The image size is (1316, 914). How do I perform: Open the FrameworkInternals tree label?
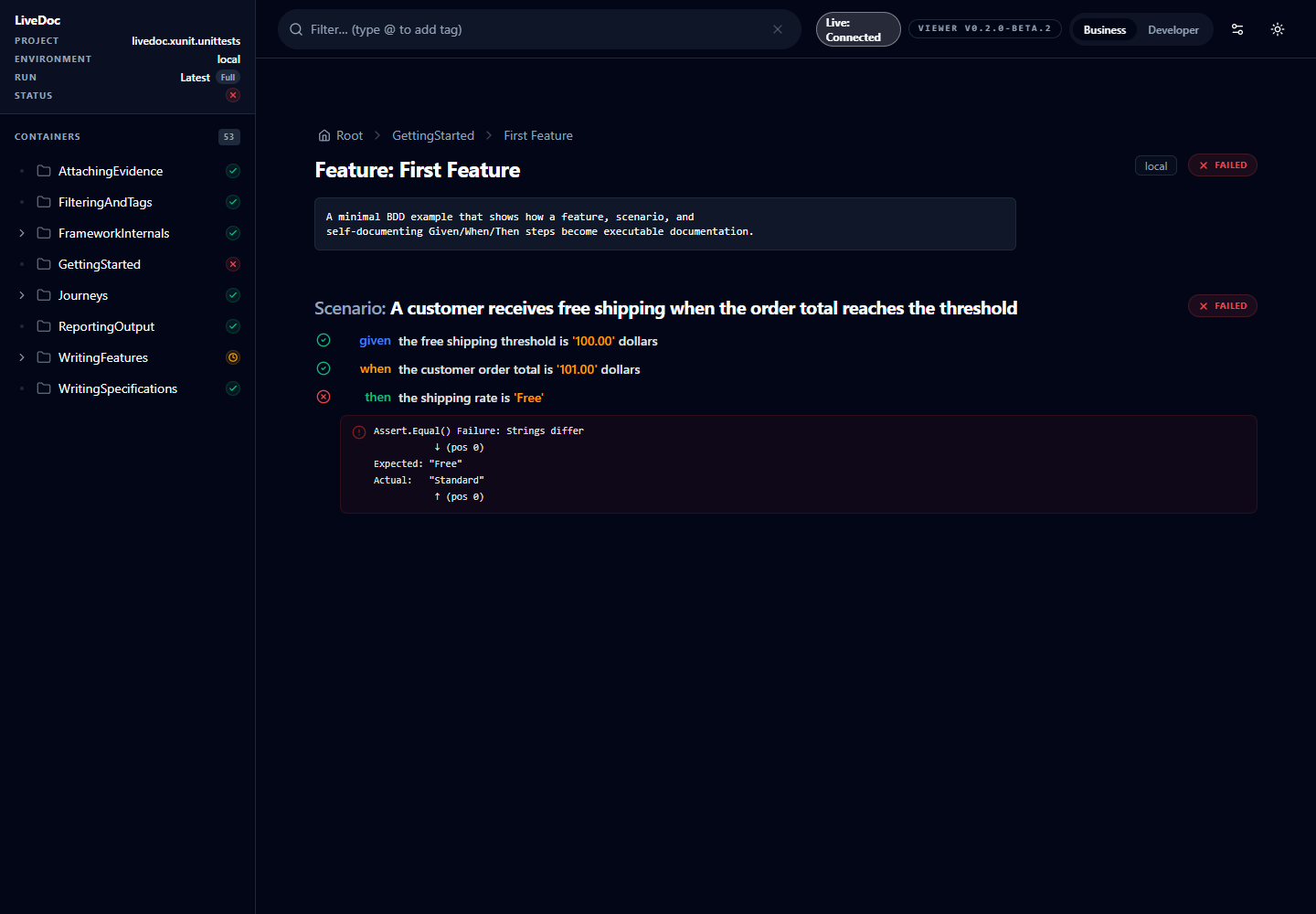pyautogui.click(x=113, y=233)
